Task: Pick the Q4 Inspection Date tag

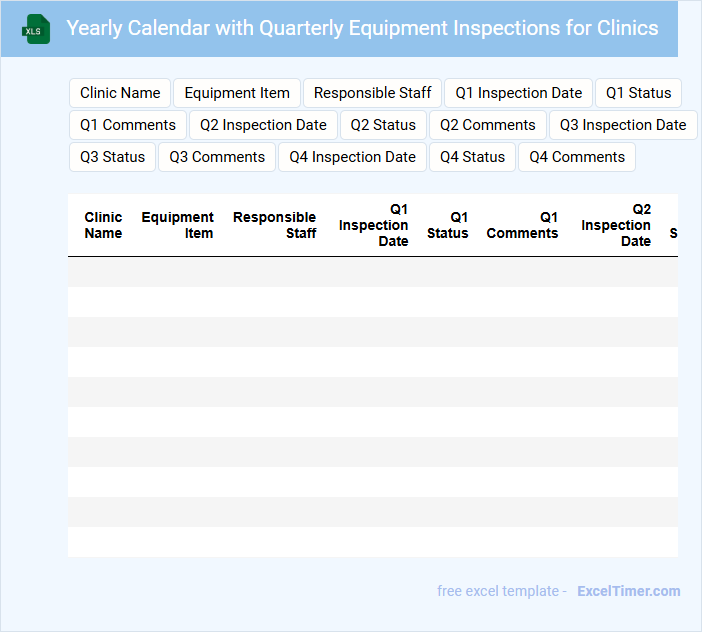Action: pyautogui.click(x=352, y=157)
